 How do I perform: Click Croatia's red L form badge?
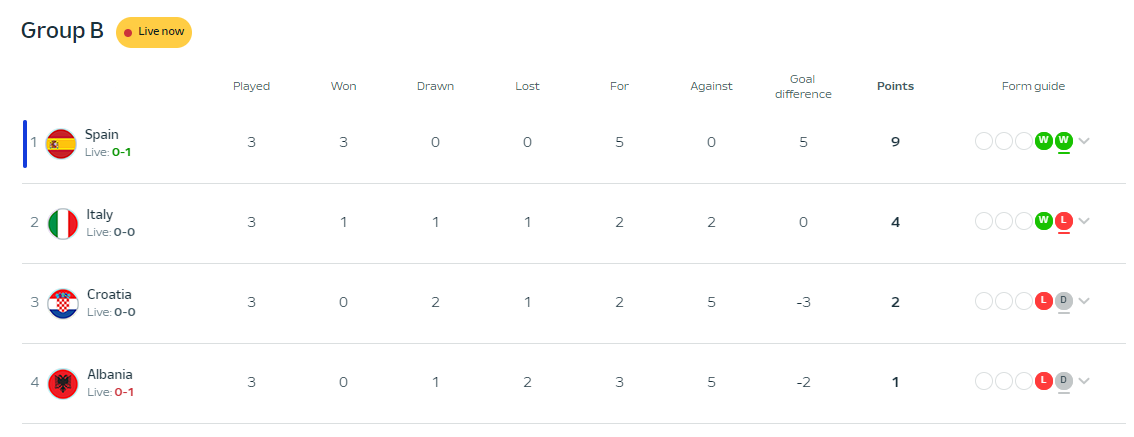tap(1044, 300)
